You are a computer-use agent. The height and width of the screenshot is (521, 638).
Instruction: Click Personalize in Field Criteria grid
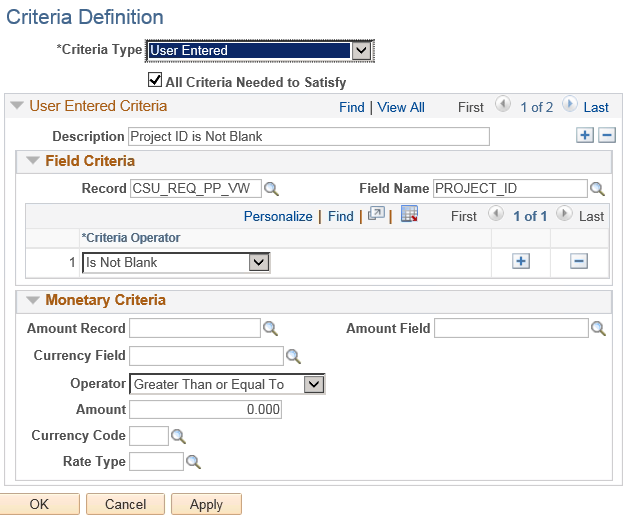pyautogui.click(x=278, y=217)
